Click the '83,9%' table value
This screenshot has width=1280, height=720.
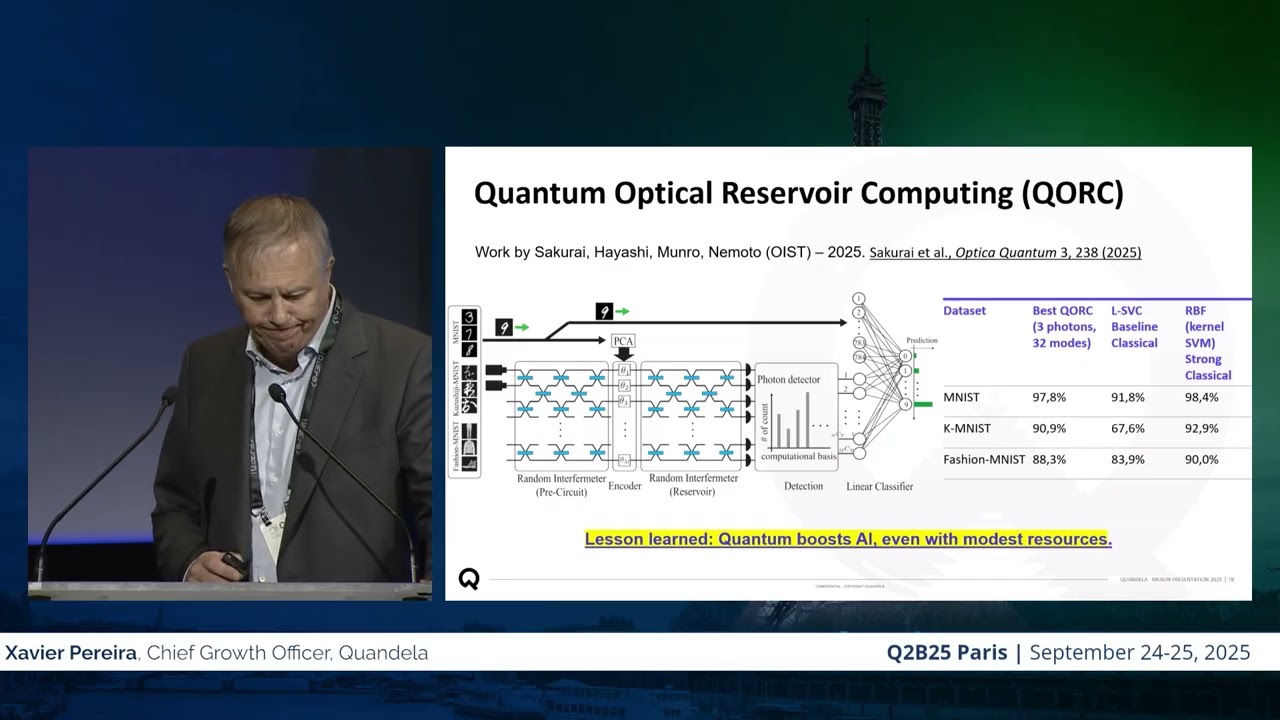(1127, 460)
